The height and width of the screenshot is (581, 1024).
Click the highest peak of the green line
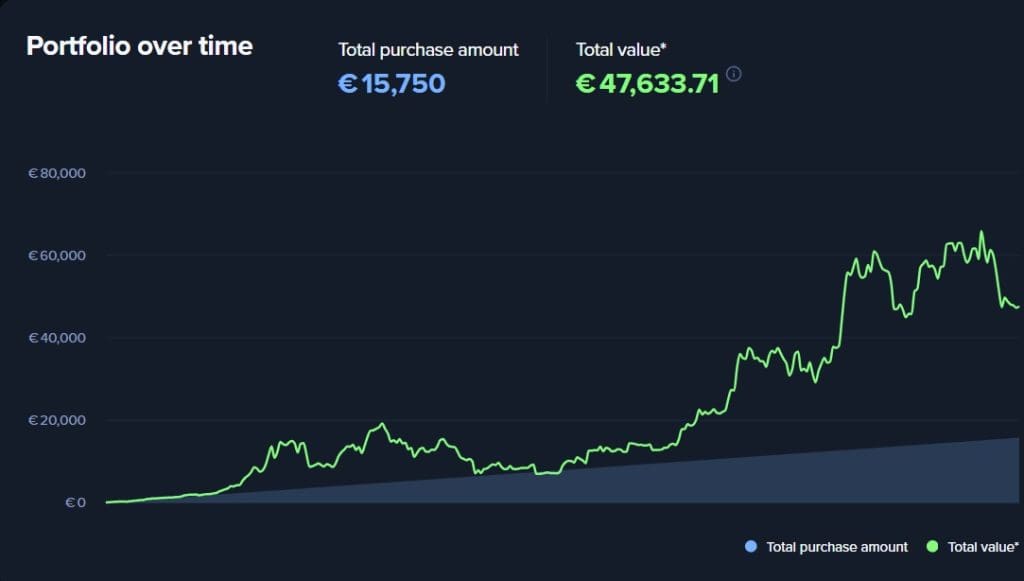click(981, 232)
